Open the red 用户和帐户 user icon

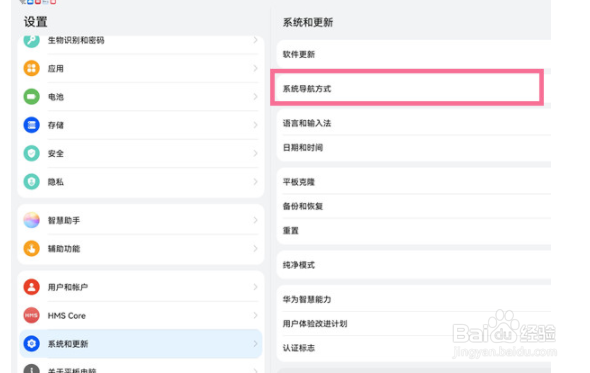point(32,287)
